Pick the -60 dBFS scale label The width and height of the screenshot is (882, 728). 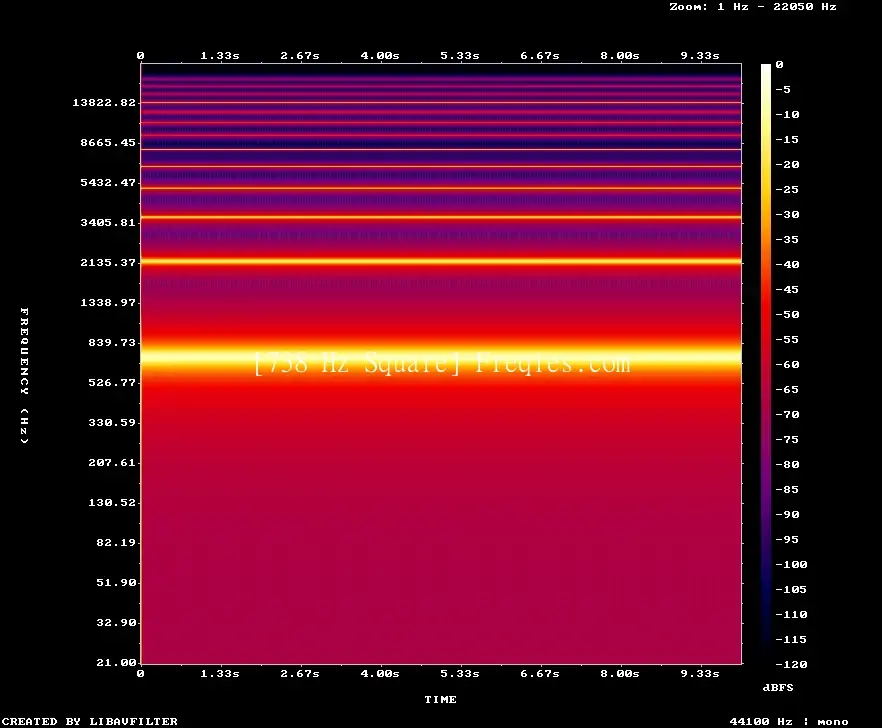tap(787, 365)
